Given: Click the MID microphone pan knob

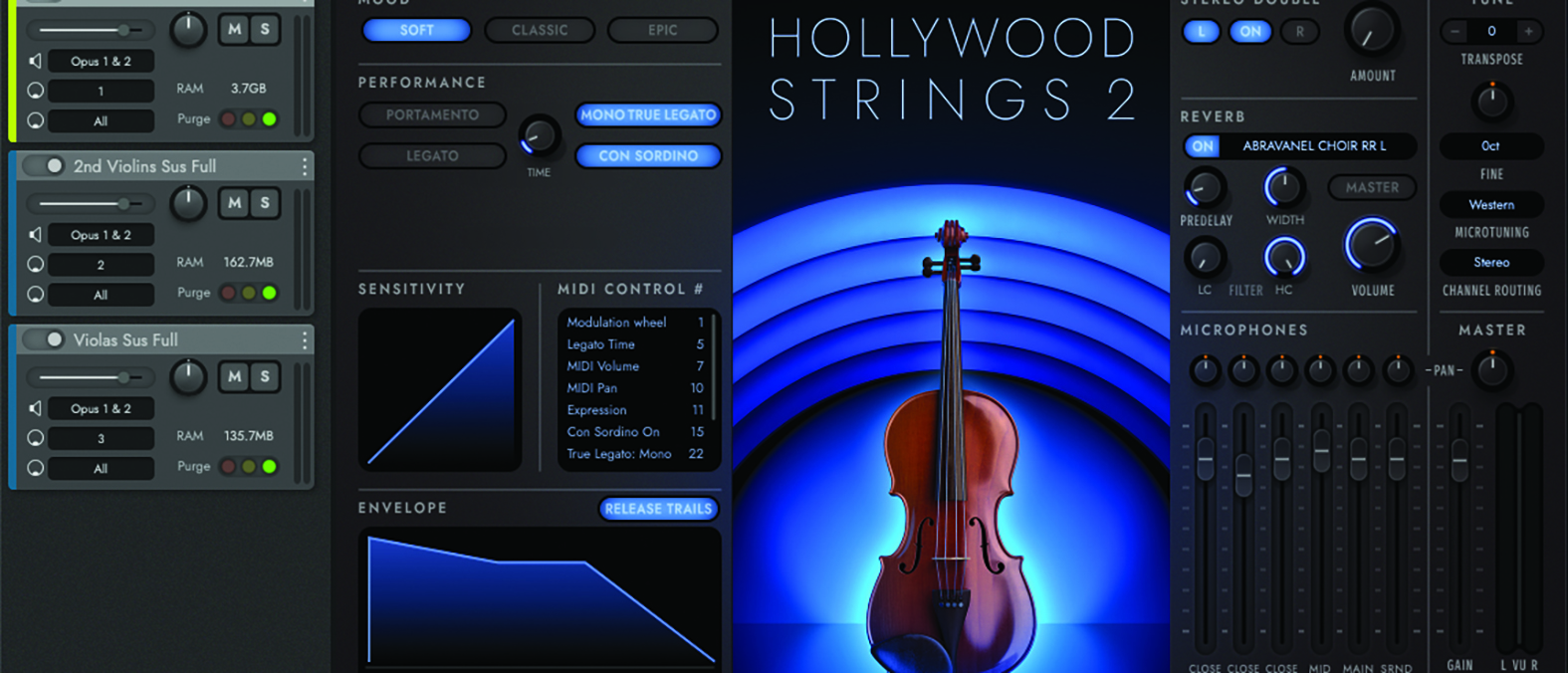Looking at the screenshot, I should point(1320,370).
